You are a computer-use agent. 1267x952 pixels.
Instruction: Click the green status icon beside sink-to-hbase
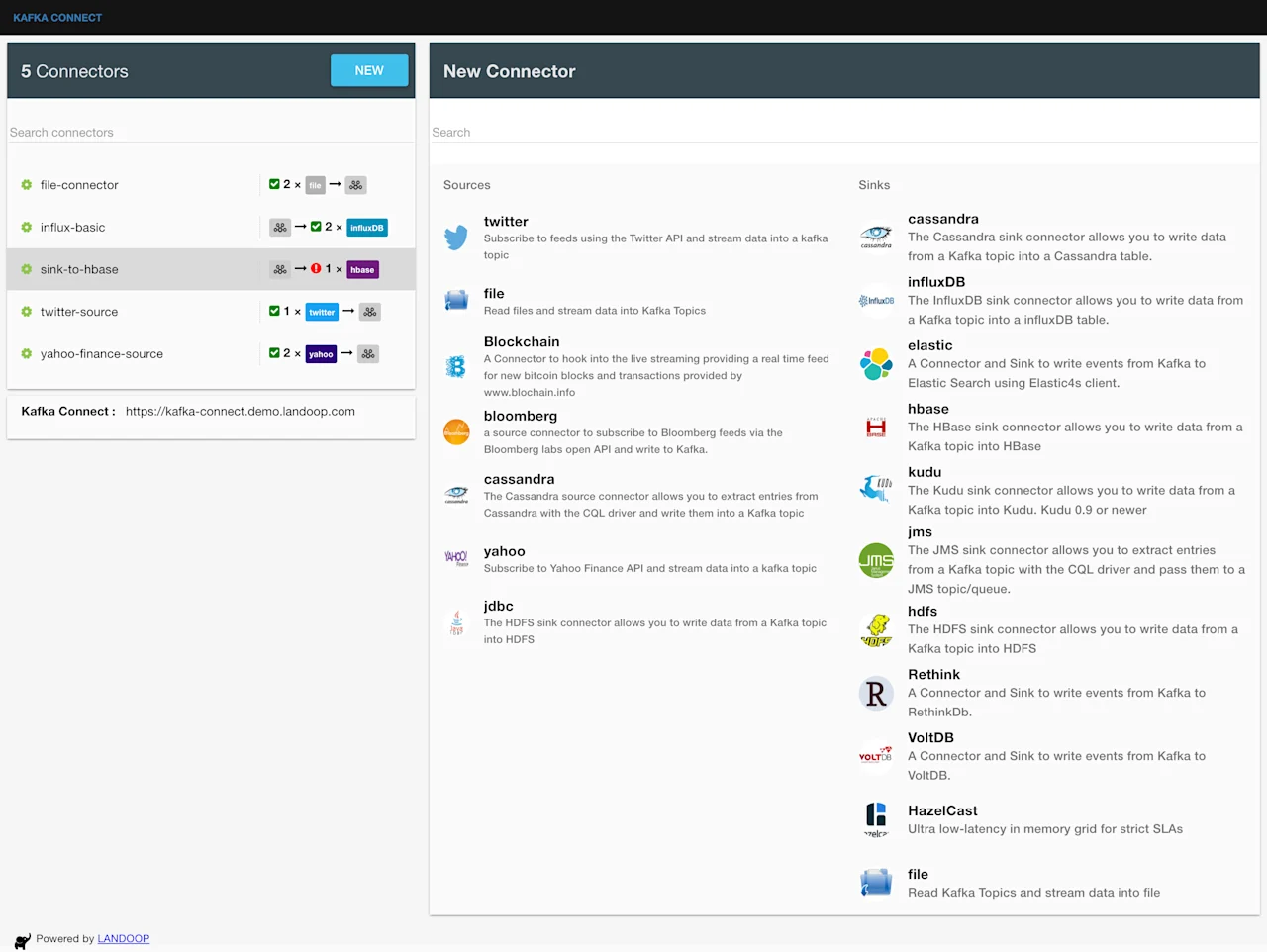(27, 269)
